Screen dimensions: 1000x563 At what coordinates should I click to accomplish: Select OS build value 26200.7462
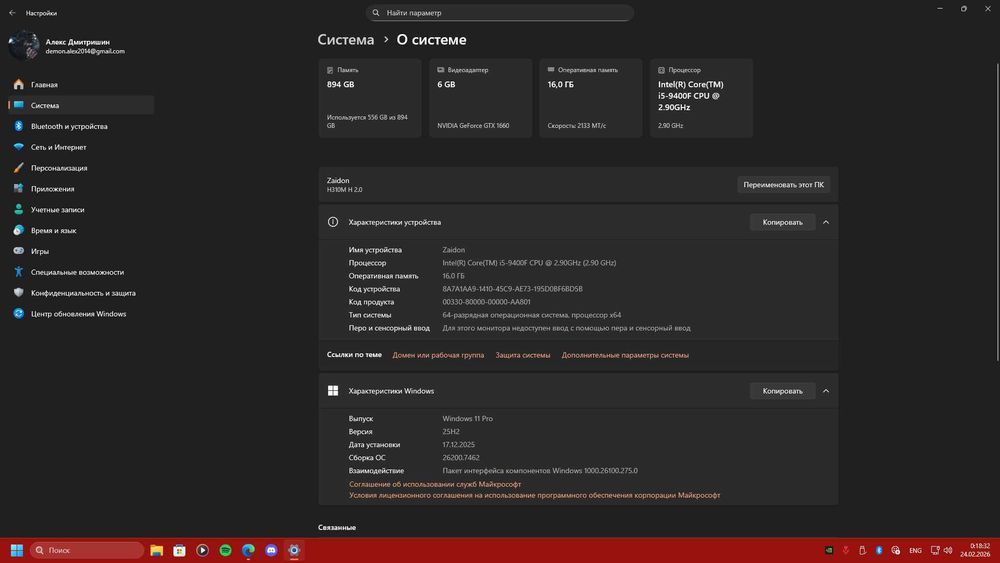pos(461,457)
